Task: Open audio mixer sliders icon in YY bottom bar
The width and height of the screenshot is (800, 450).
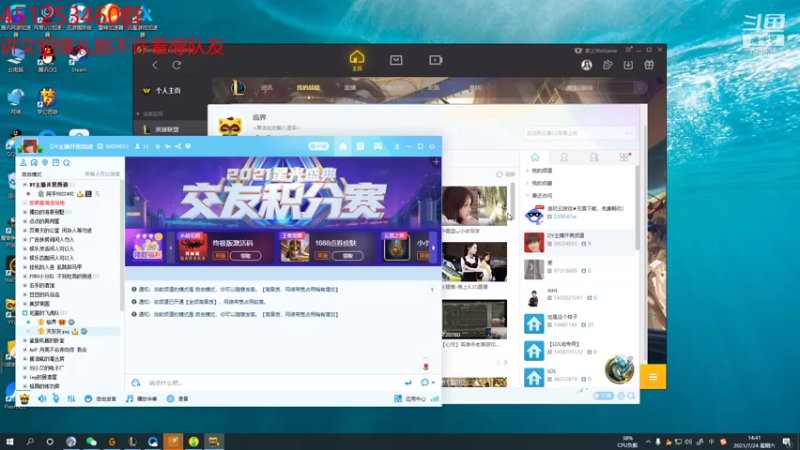Action: coord(71,398)
